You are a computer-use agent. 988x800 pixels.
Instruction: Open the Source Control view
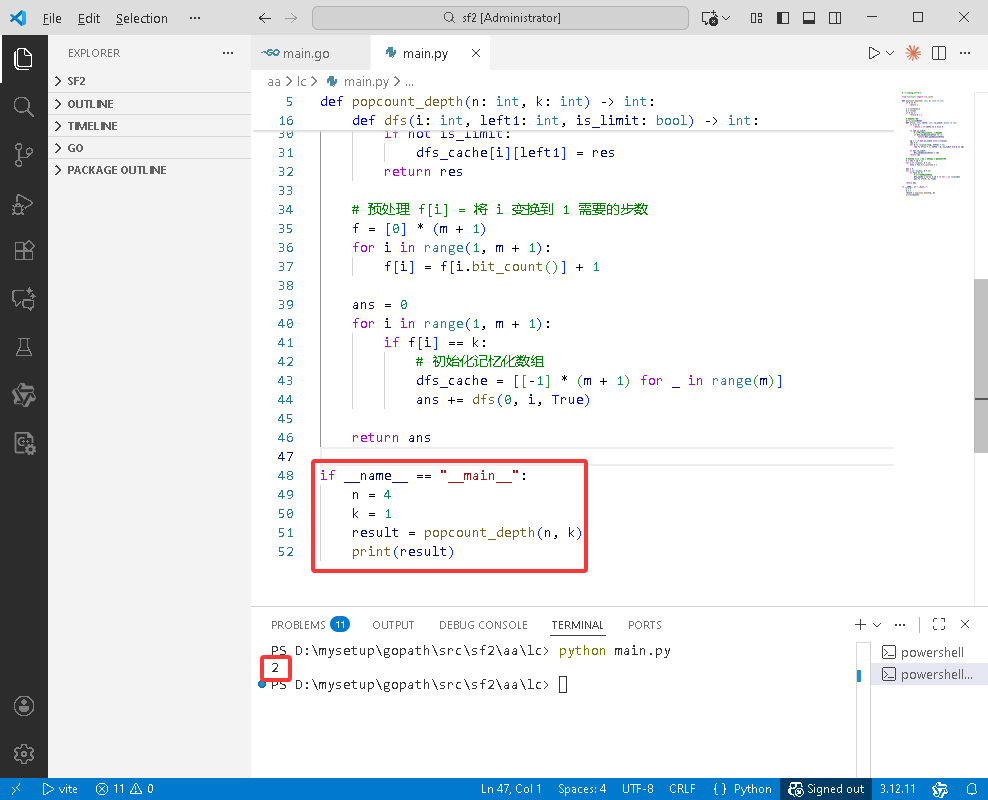(x=23, y=154)
